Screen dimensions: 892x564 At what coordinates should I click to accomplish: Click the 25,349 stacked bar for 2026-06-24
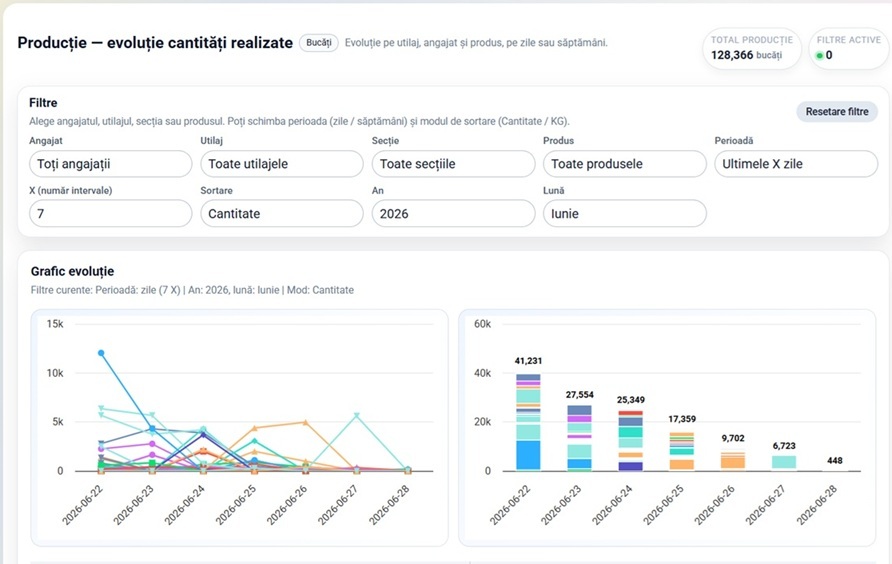click(630, 441)
